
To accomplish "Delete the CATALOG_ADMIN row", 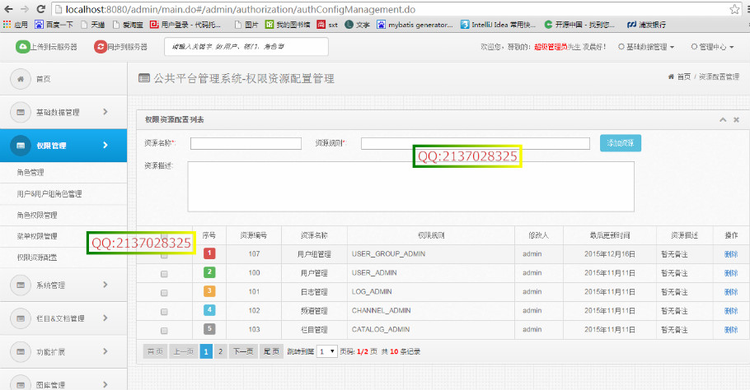I will (731, 330).
